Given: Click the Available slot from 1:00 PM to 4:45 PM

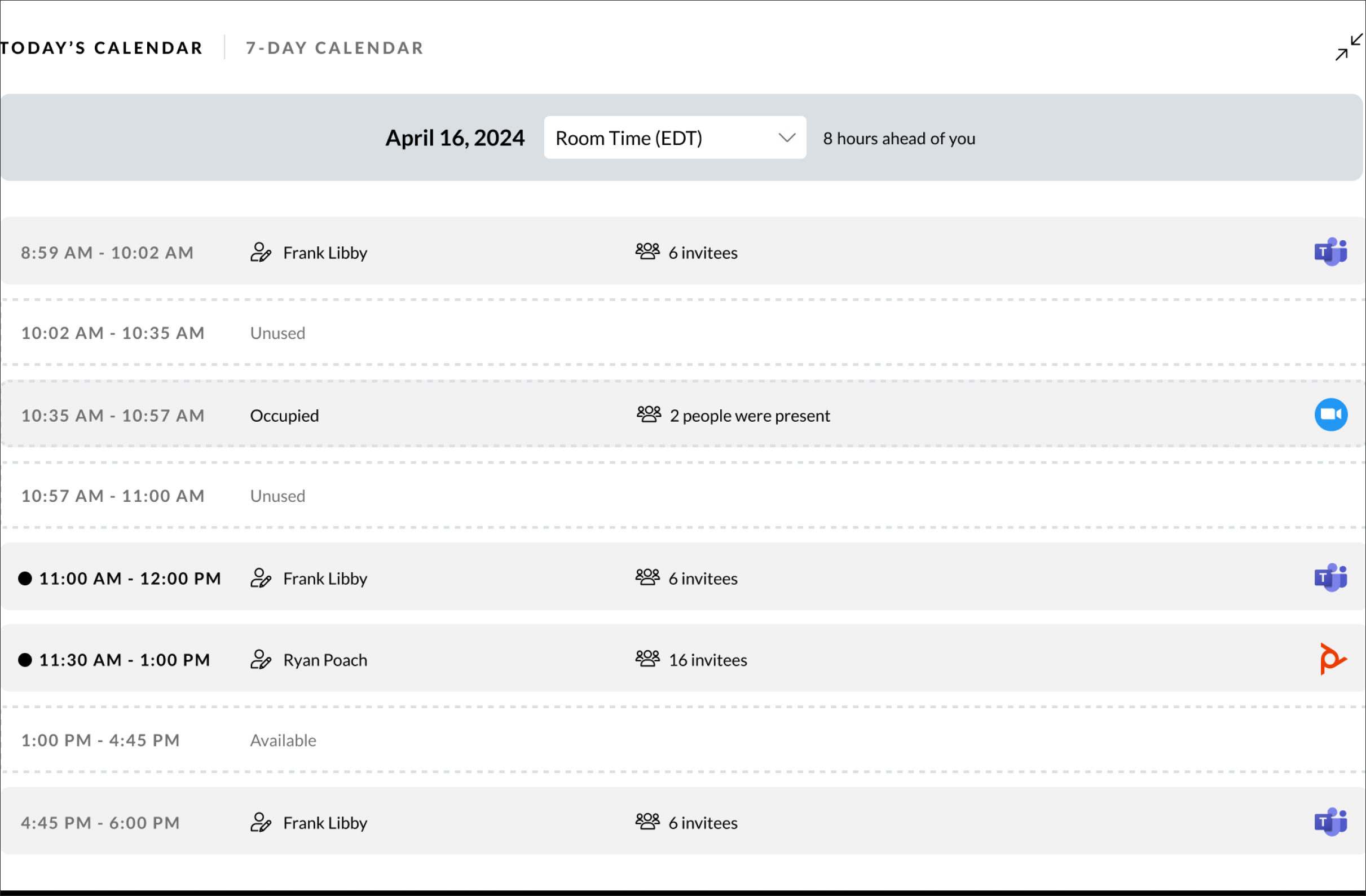Looking at the screenshot, I should [283, 740].
